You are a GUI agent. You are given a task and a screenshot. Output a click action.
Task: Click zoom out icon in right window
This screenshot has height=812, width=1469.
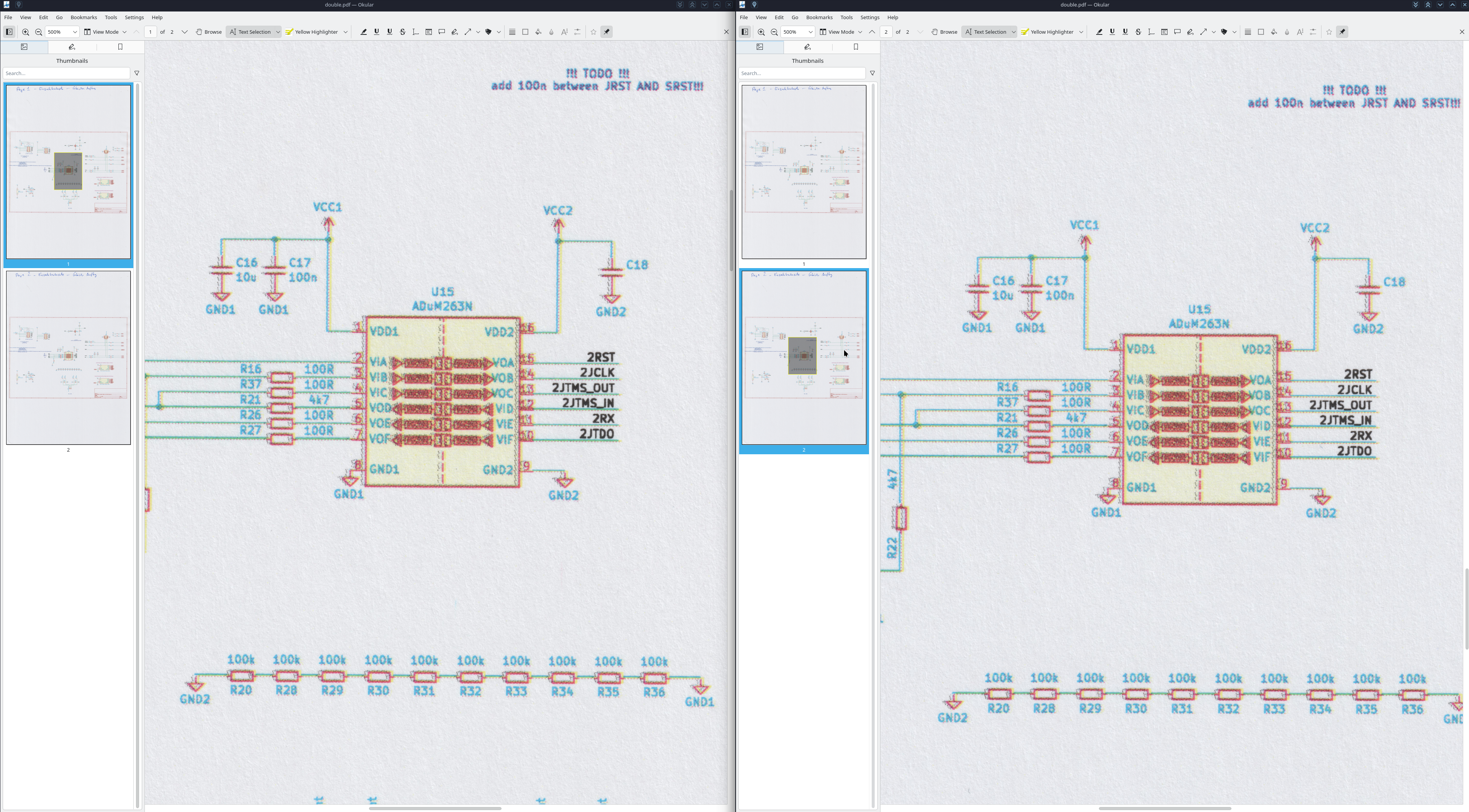click(774, 32)
